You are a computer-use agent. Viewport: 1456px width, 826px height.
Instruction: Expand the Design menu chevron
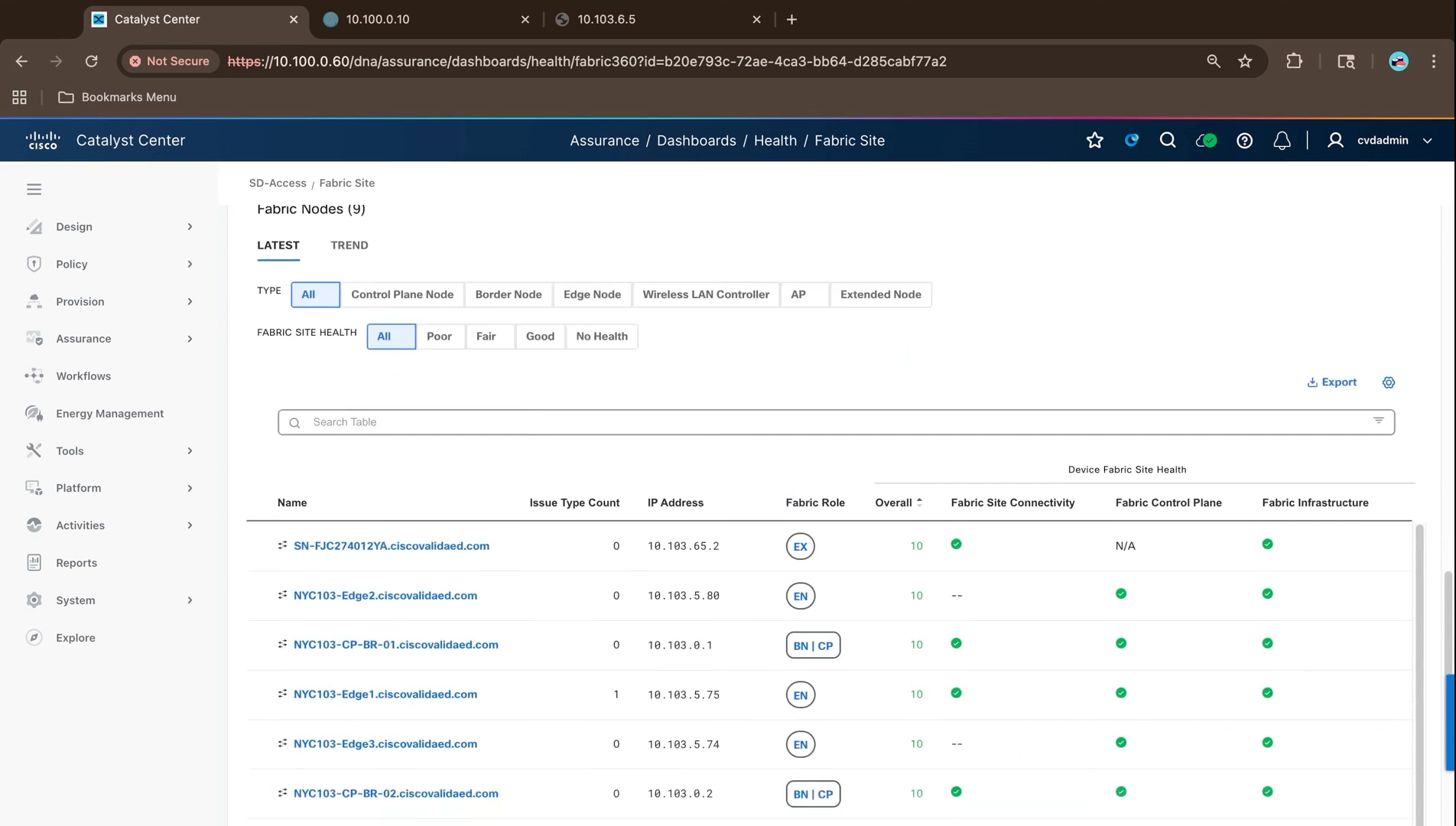coord(190,226)
